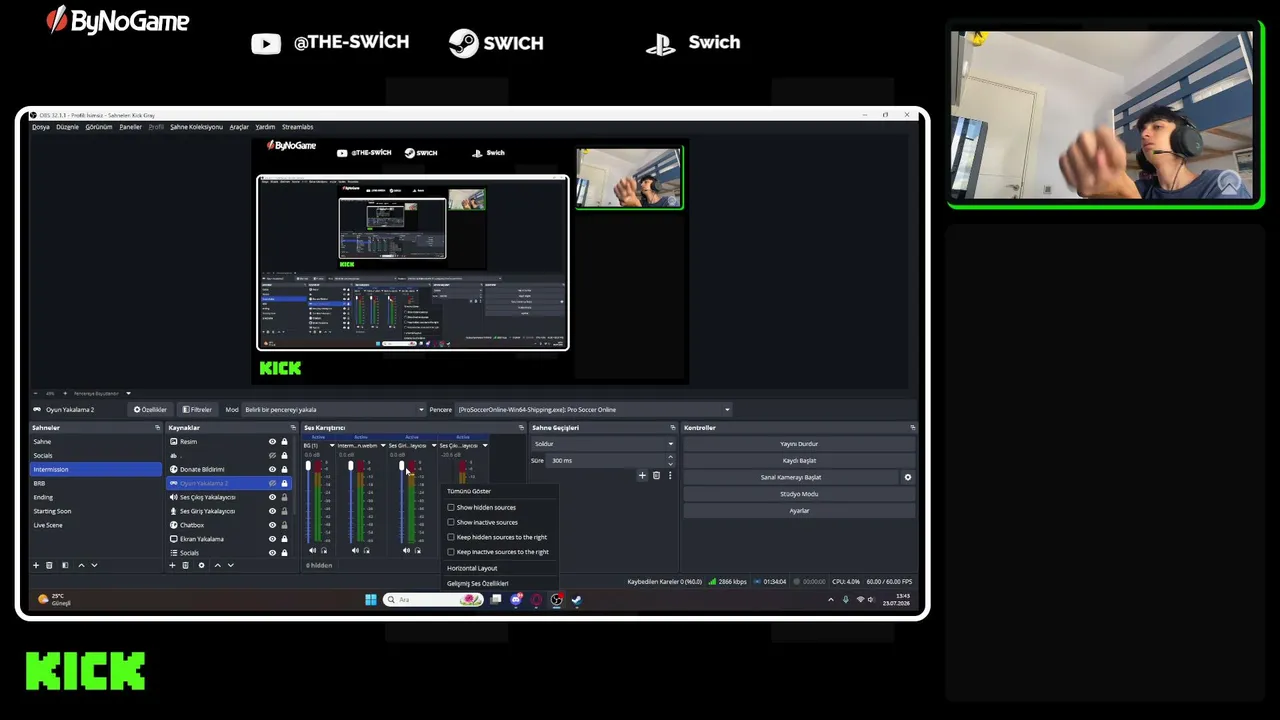
Task: Open the Görünüm menu
Action: click(x=98, y=127)
